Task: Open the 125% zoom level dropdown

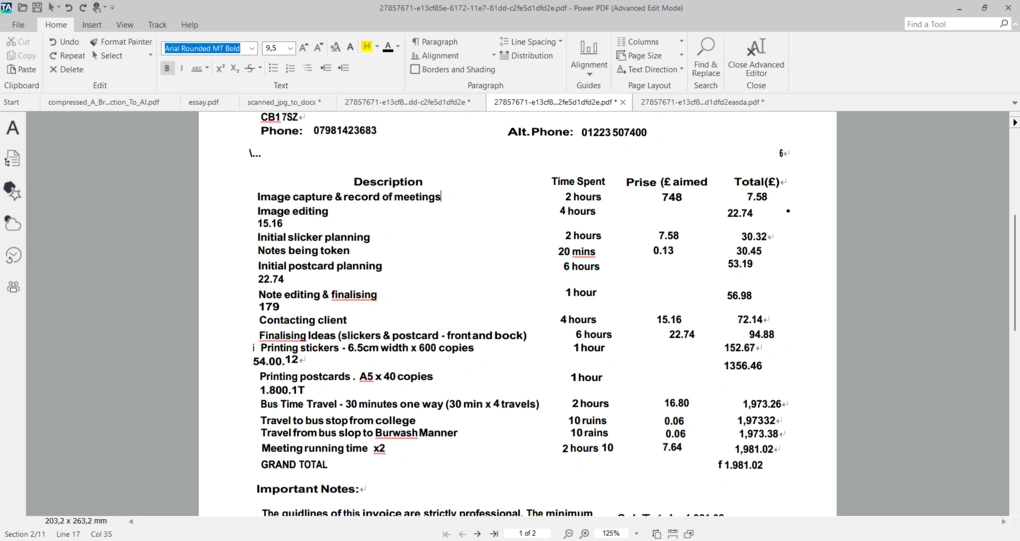Action: click(x=636, y=534)
